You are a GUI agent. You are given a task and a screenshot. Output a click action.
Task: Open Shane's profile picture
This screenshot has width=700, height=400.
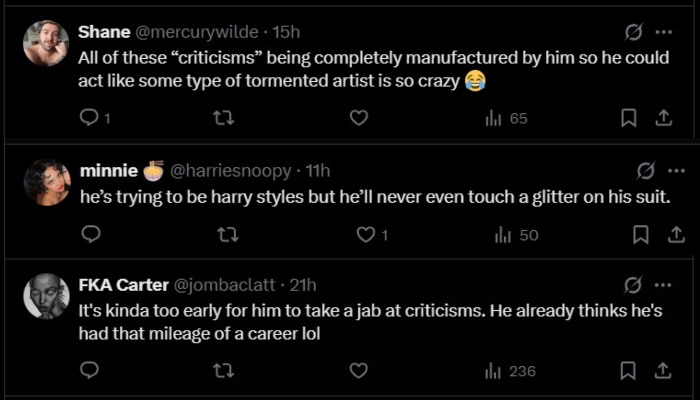click(x=46, y=43)
